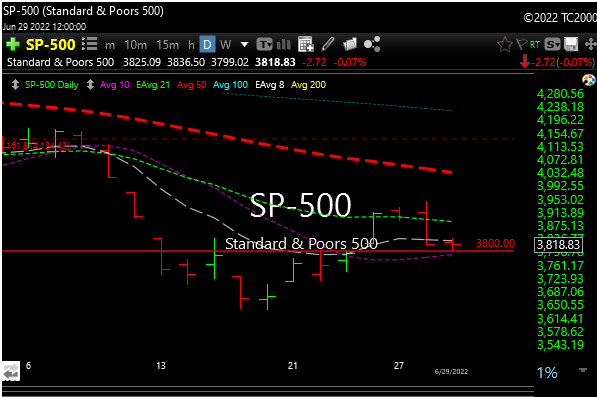Open the notes papers icon
Viewport: 597px width, 397px height.
[350, 45]
